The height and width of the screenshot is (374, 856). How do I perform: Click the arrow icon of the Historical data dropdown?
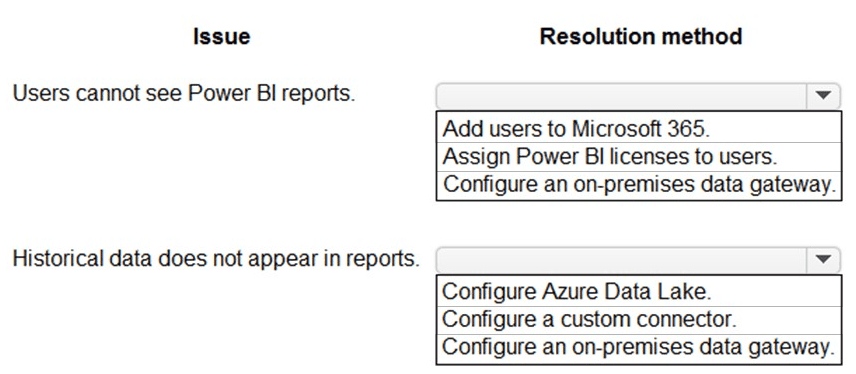pyautogui.click(x=823, y=259)
